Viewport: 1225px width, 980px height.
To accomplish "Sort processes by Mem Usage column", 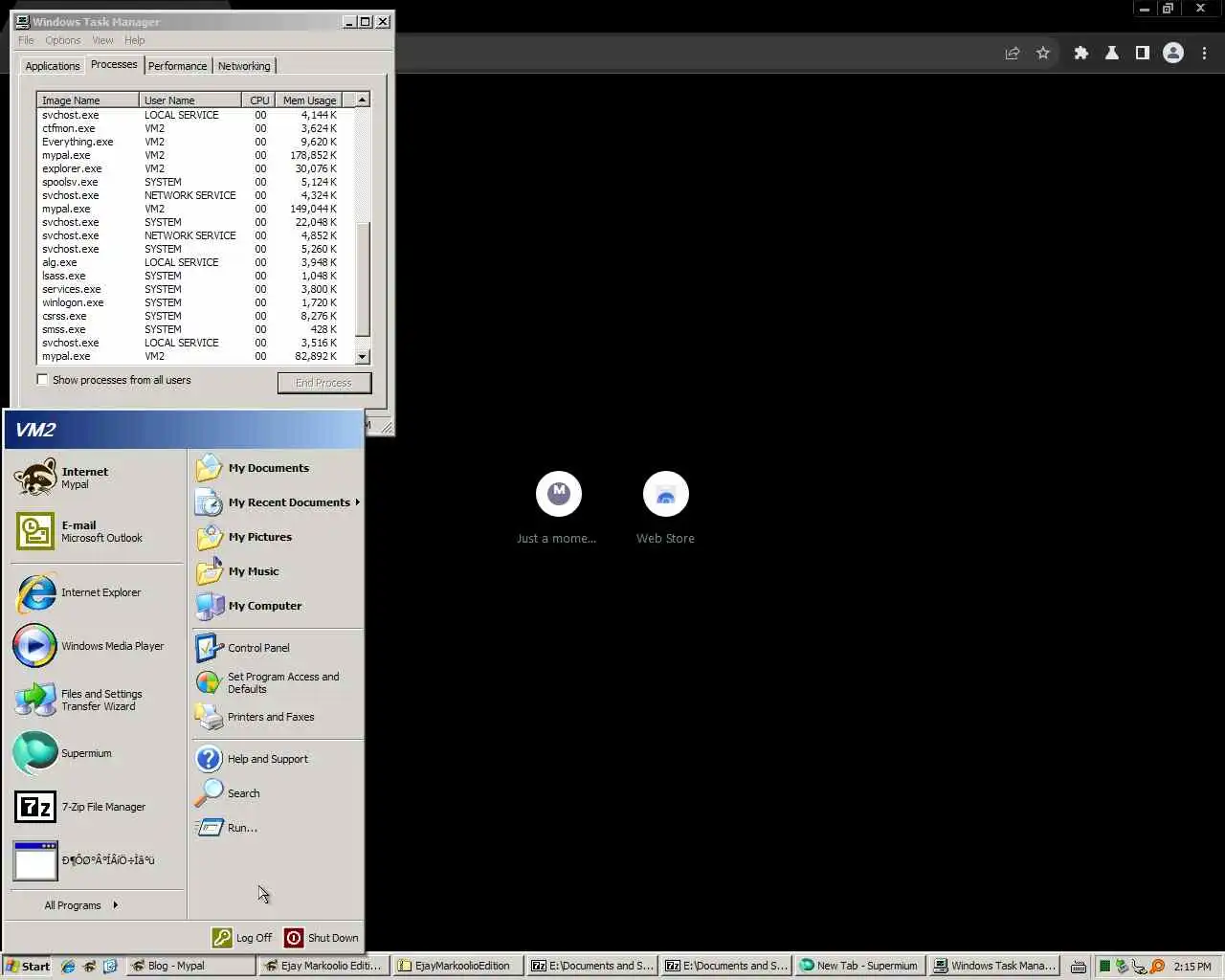I will click(x=308, y=100).
